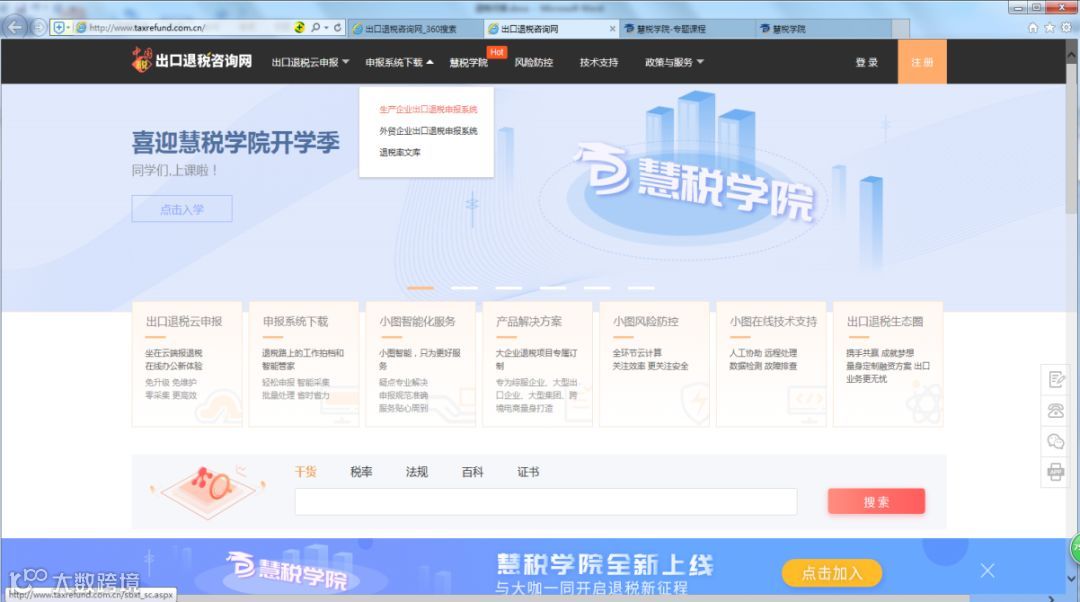Click the 点击加入 button in bottom banner
The width and height of the screenshot is (1080, 602).
pos(832,573)
